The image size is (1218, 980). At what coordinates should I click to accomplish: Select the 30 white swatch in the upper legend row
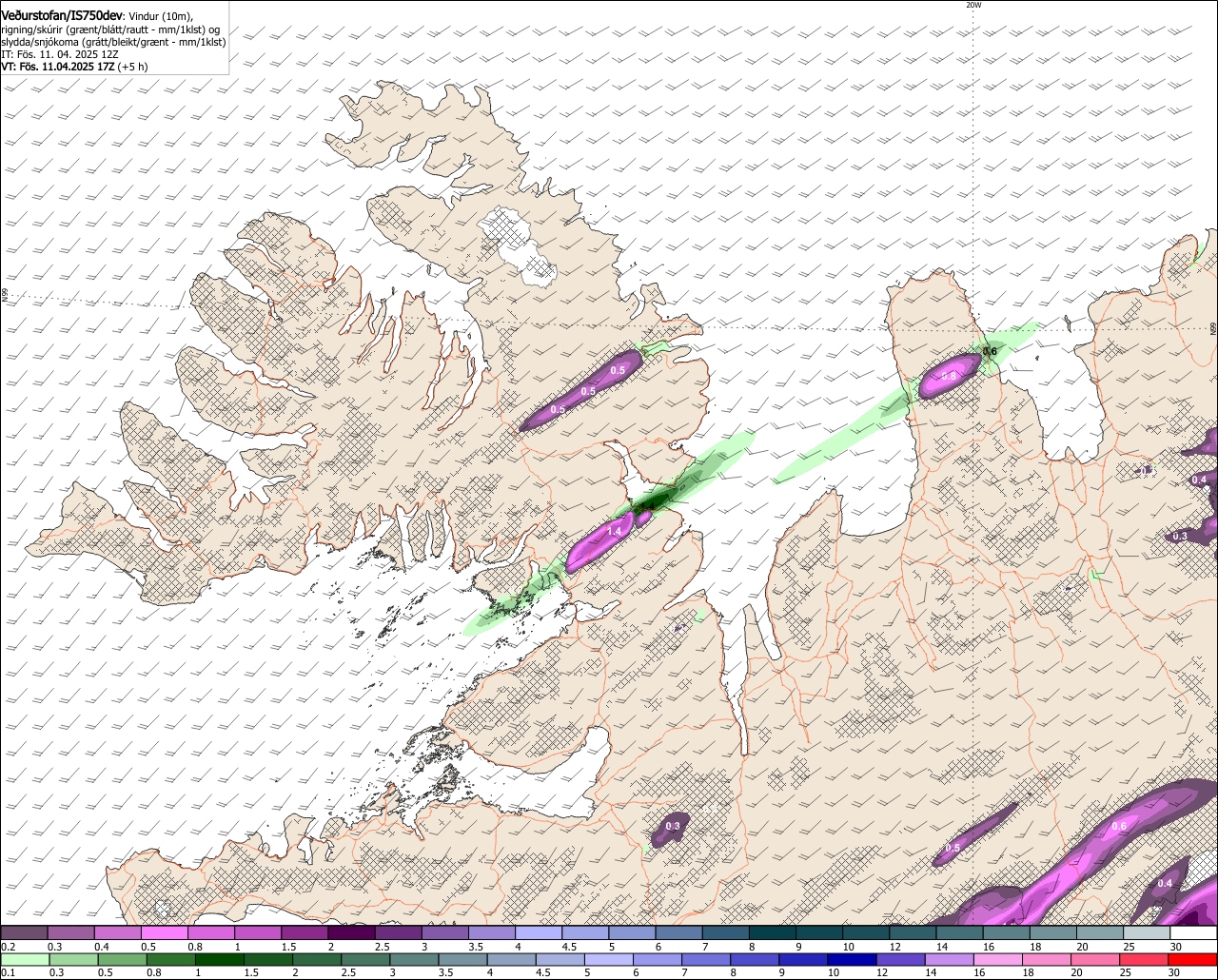(1194, 932)
